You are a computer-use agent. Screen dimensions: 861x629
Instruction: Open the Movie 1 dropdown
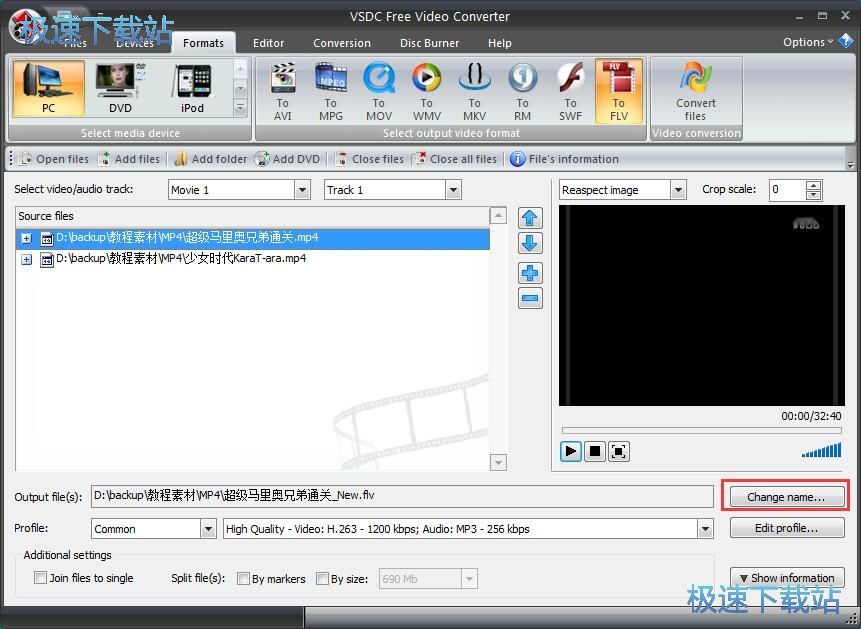coord(302,190)
